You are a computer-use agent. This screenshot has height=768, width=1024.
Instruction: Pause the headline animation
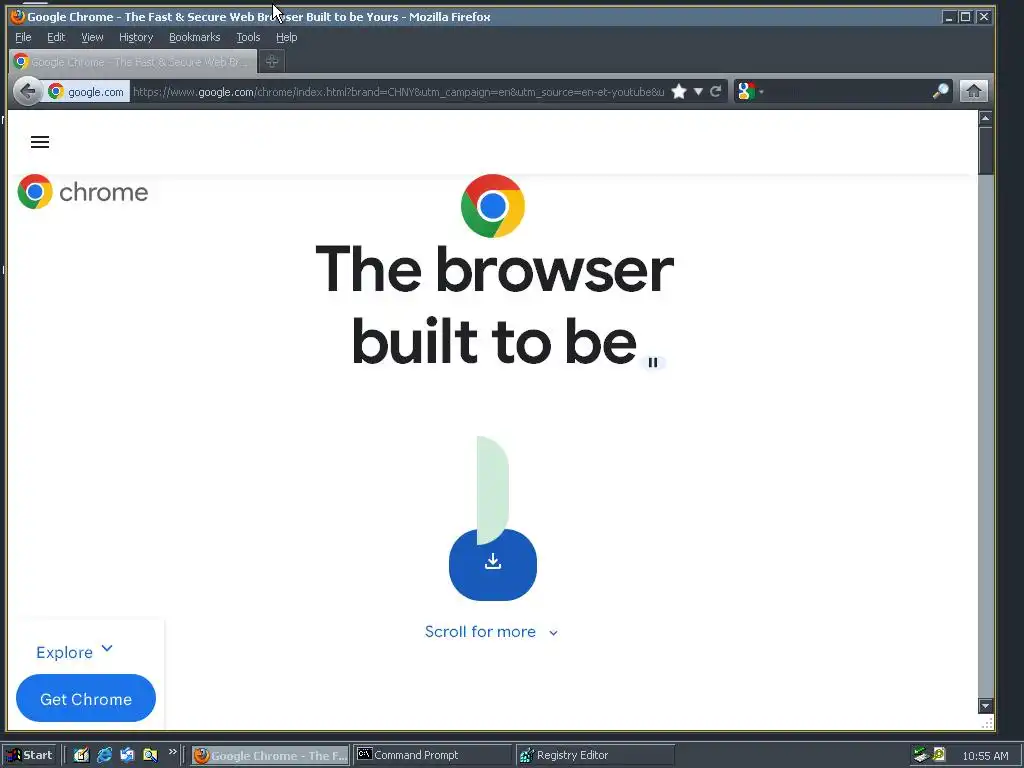(653, 362)
